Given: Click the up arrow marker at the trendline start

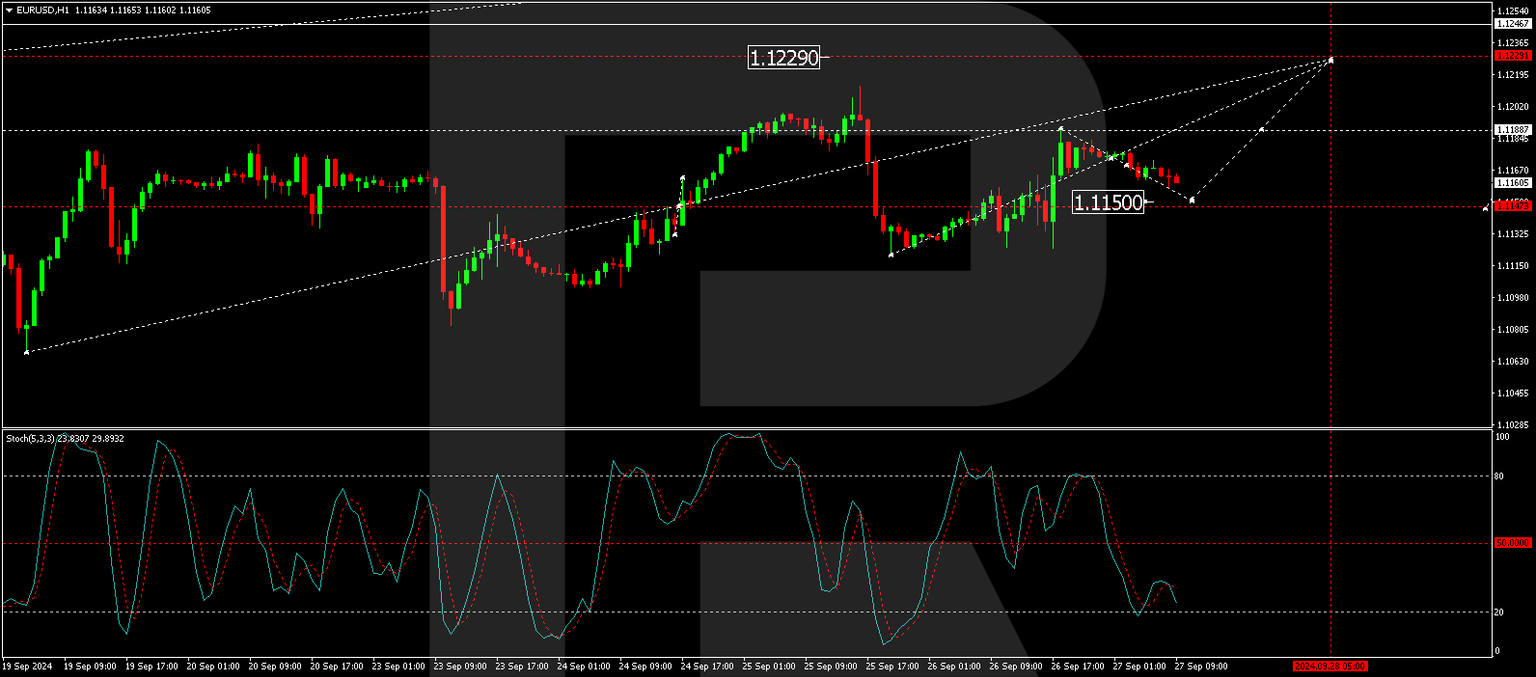Looking at the screenshot, I should (x=25, y=352).
